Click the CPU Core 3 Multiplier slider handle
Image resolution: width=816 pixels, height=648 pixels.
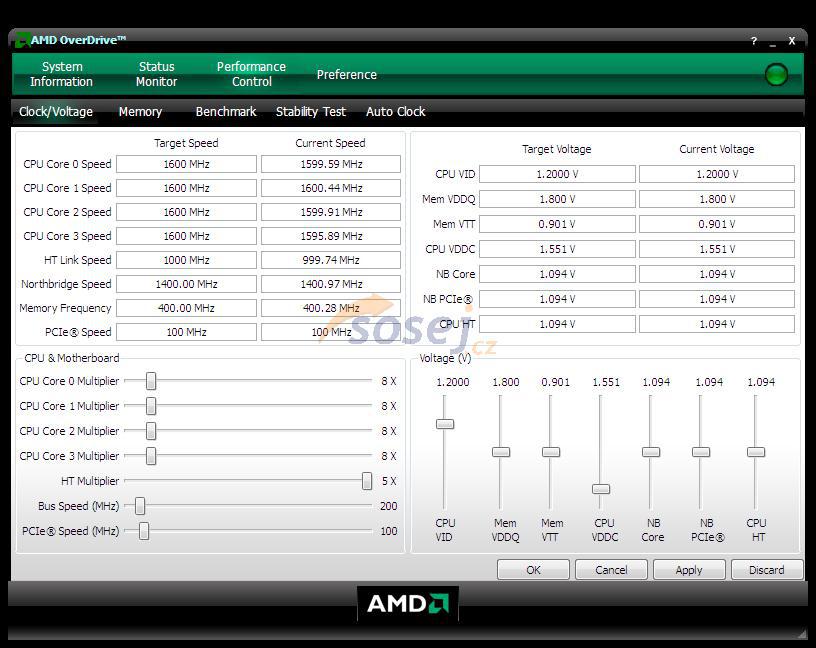pyautogui.click(x=151, y=455)
